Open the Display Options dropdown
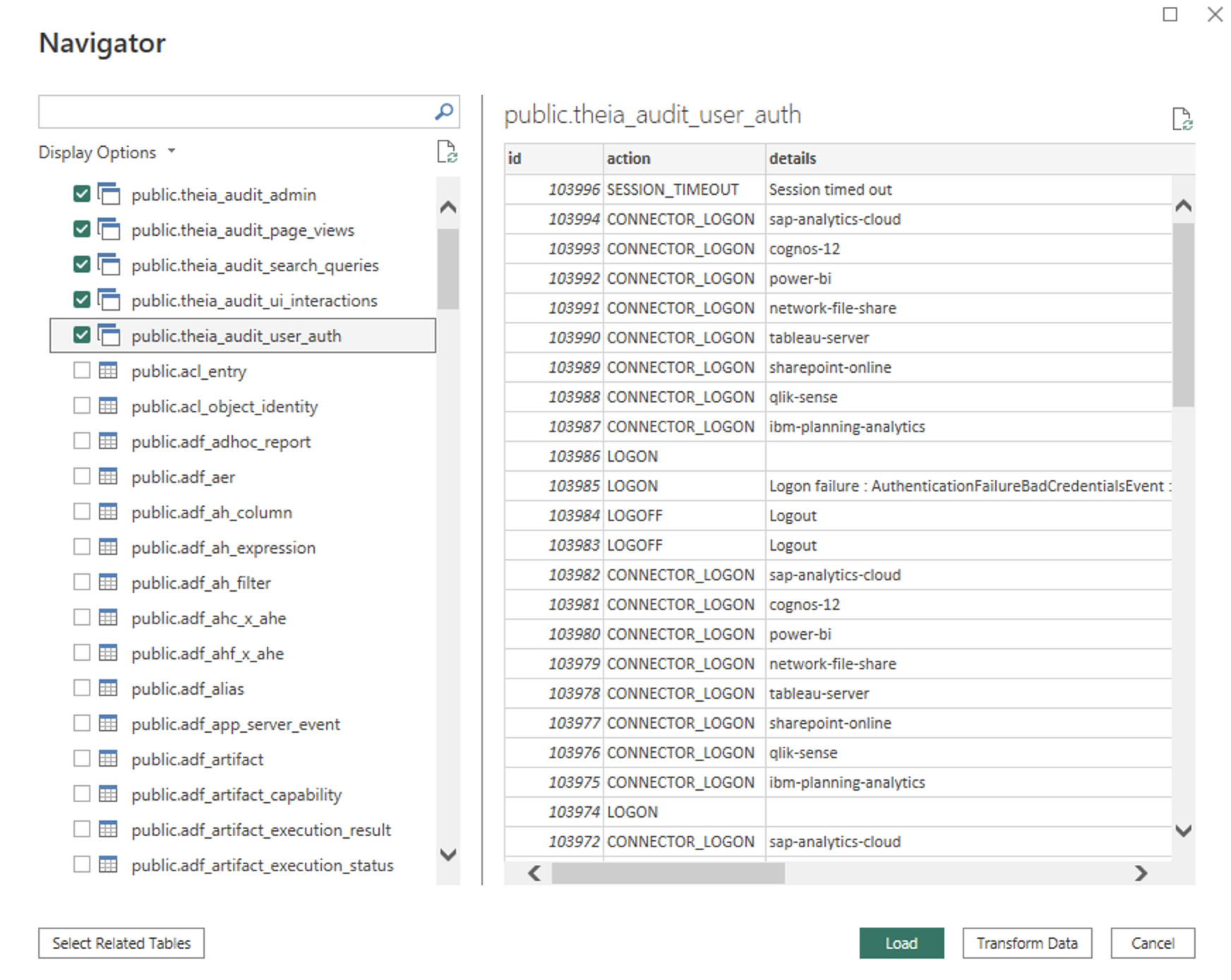This screenshot has width=1231, height=980. point(107,153)
